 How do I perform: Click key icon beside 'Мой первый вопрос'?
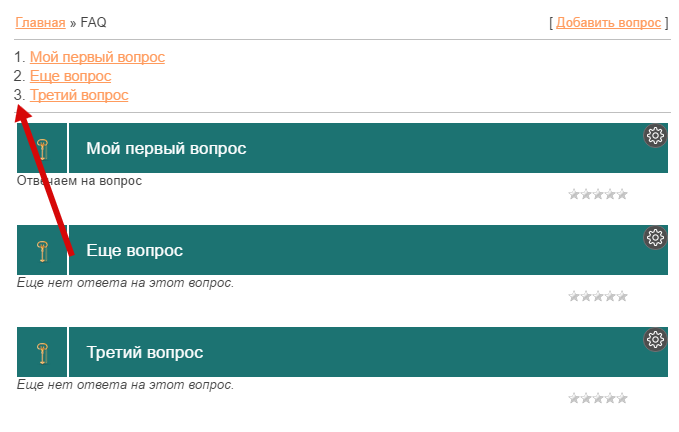[42, 149]
